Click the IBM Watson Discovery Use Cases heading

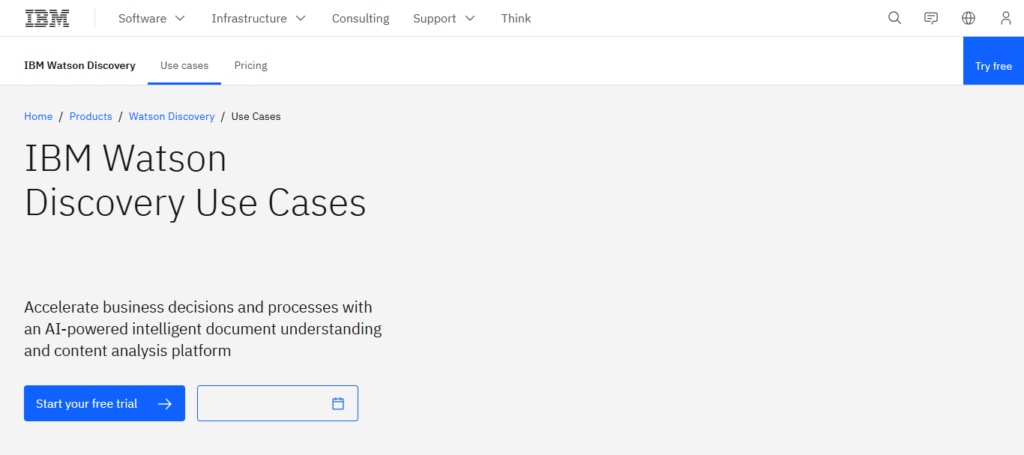pyautogui.click(x=195, y=181)
